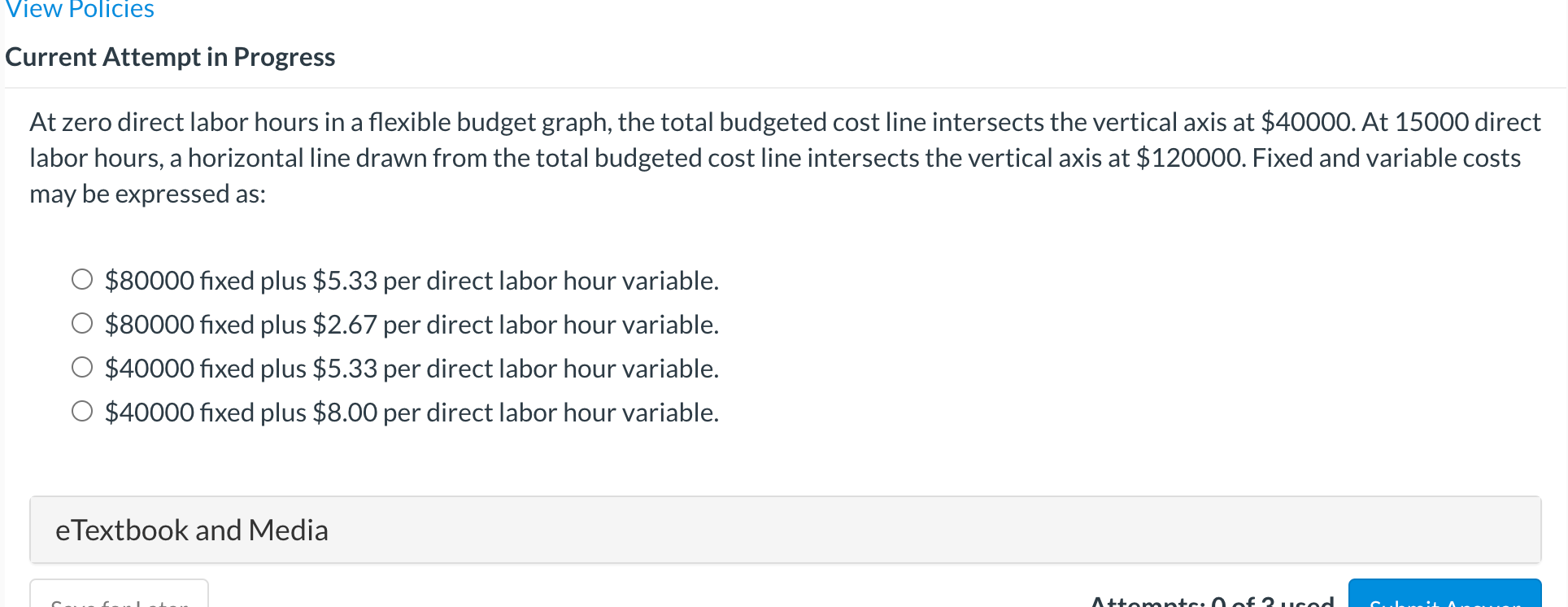Select the $80000 fixed plus $5.33 option

point(81,278)
